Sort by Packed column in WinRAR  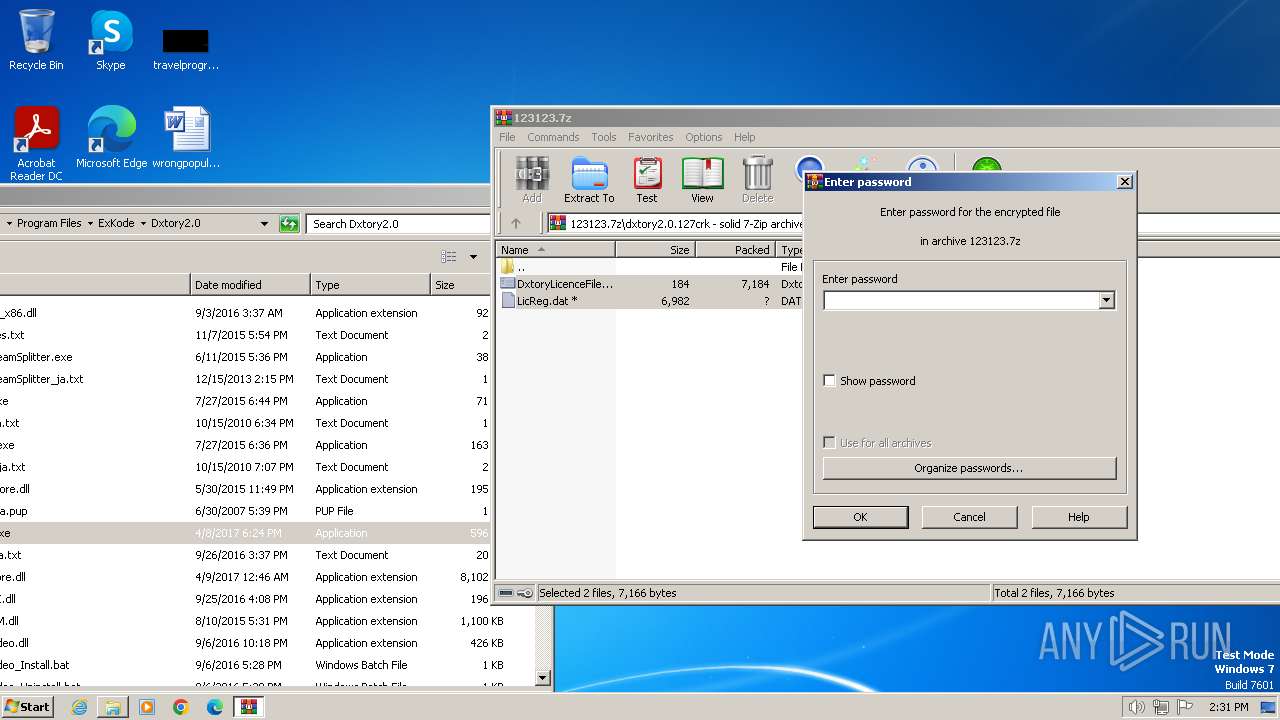(735, 250)
